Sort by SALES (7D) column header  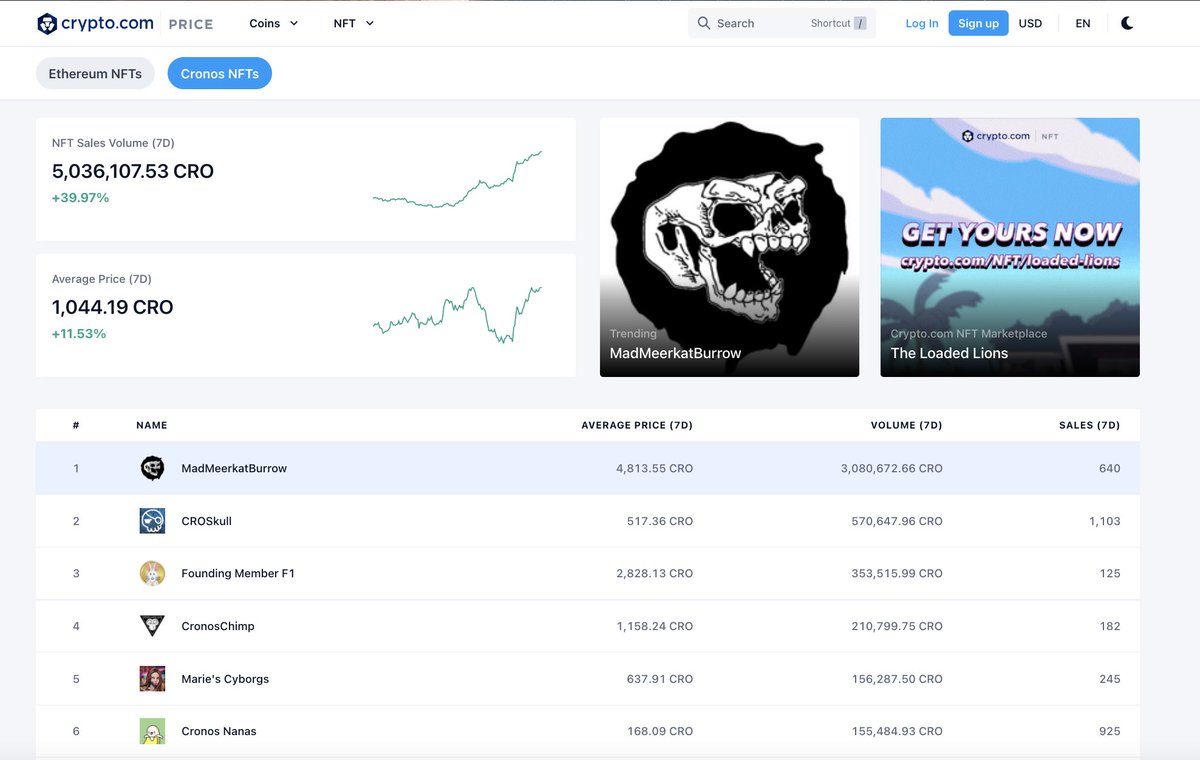point(1090,425)
